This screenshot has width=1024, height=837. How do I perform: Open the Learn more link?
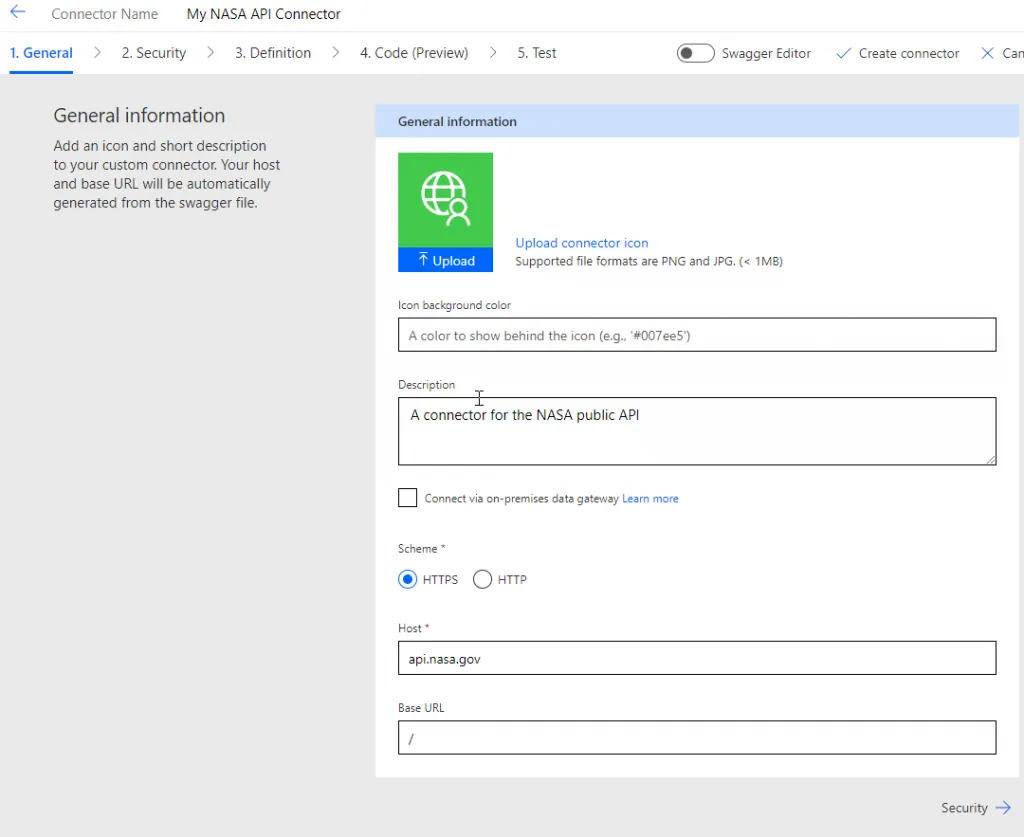click(650, 498)
